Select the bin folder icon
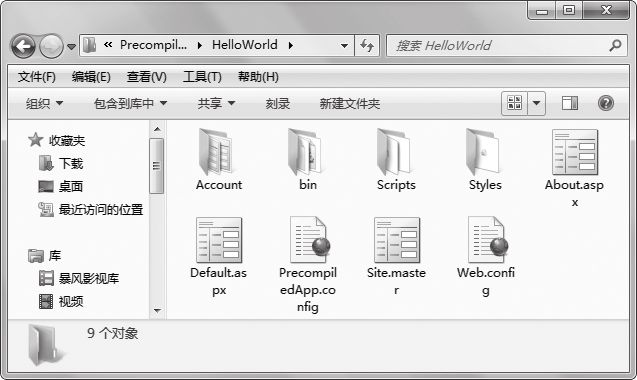Screen dimensions: 637x380 (305, 152)
